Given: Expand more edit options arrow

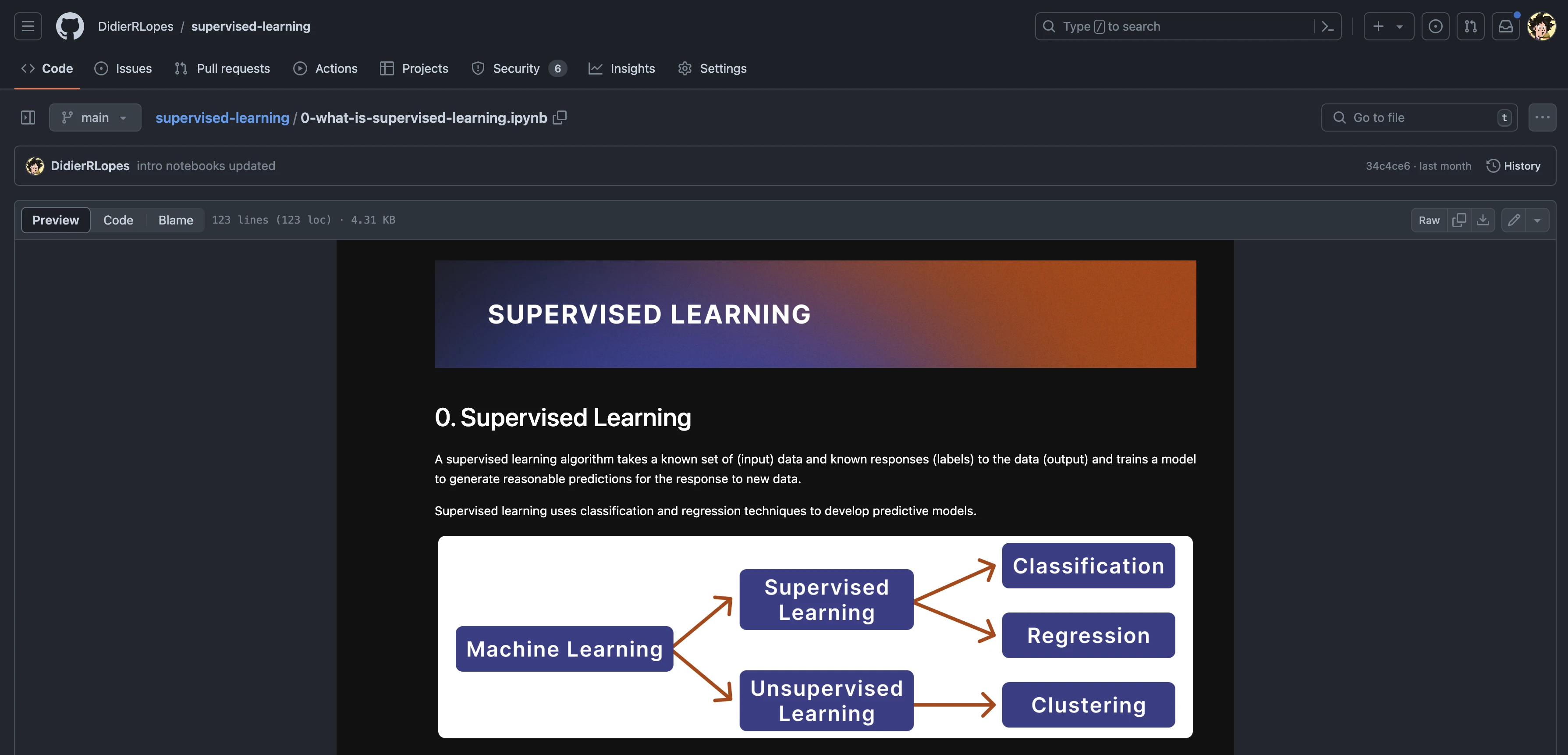Looking at the screenshot, I should 1538,220.
